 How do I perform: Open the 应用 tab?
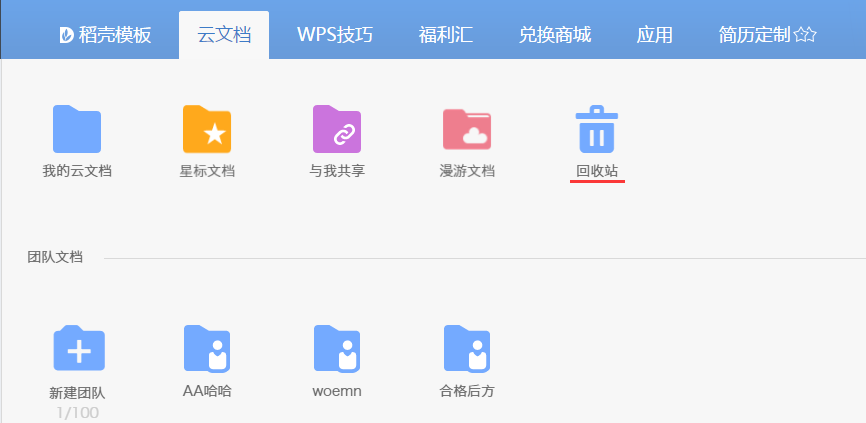click(x=654, y=36)
